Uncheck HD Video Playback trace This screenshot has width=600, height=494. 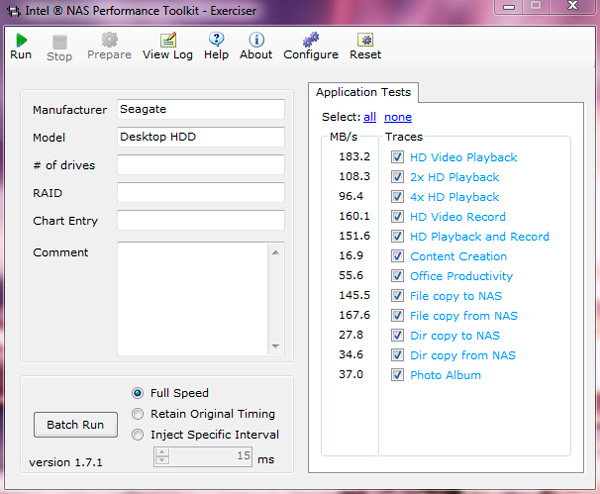pos(397,157)
